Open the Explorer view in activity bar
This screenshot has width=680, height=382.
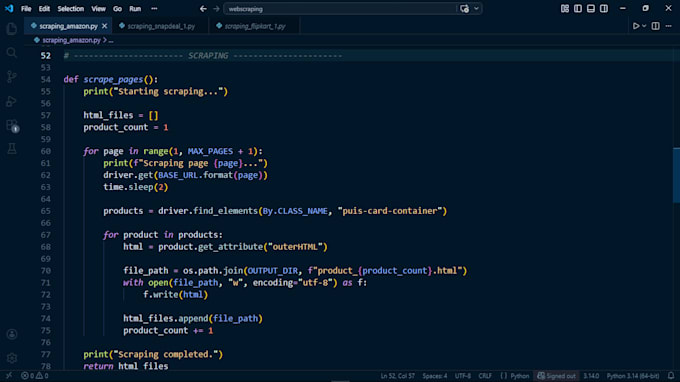click(12, 29)
